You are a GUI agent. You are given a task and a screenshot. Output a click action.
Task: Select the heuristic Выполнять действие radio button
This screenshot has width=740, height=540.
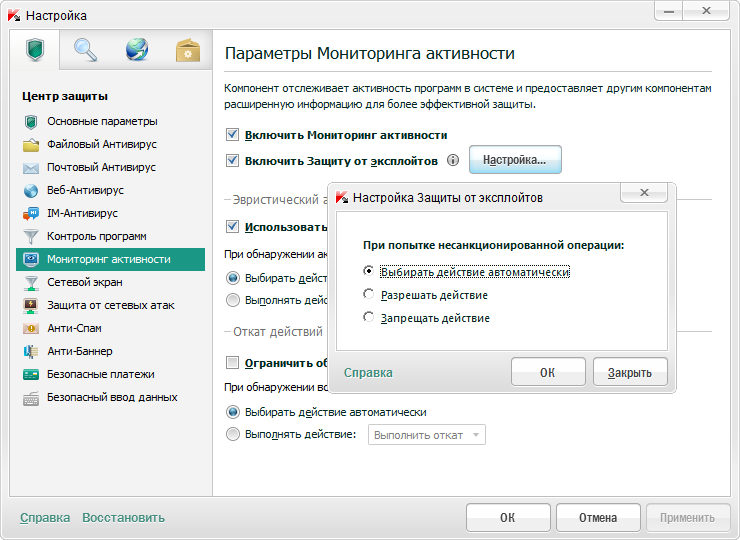click(233, 300)
